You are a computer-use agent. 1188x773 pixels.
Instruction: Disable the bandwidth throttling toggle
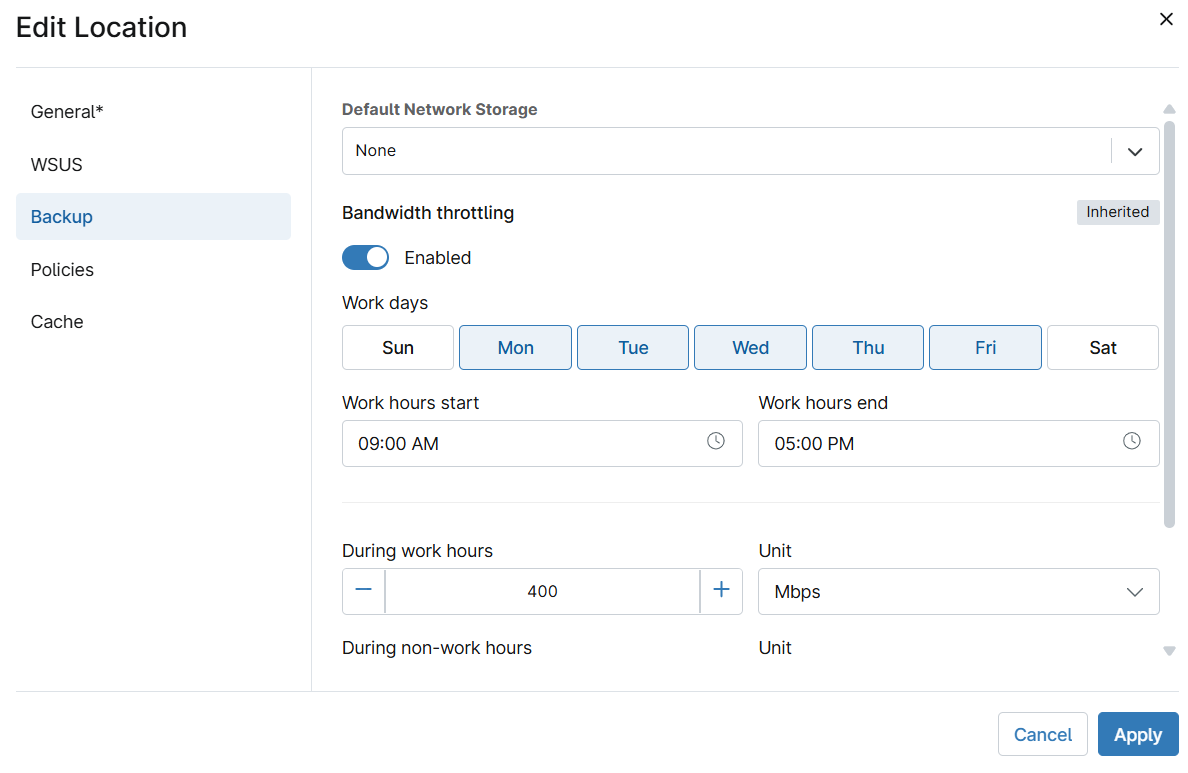click(365, 258)
